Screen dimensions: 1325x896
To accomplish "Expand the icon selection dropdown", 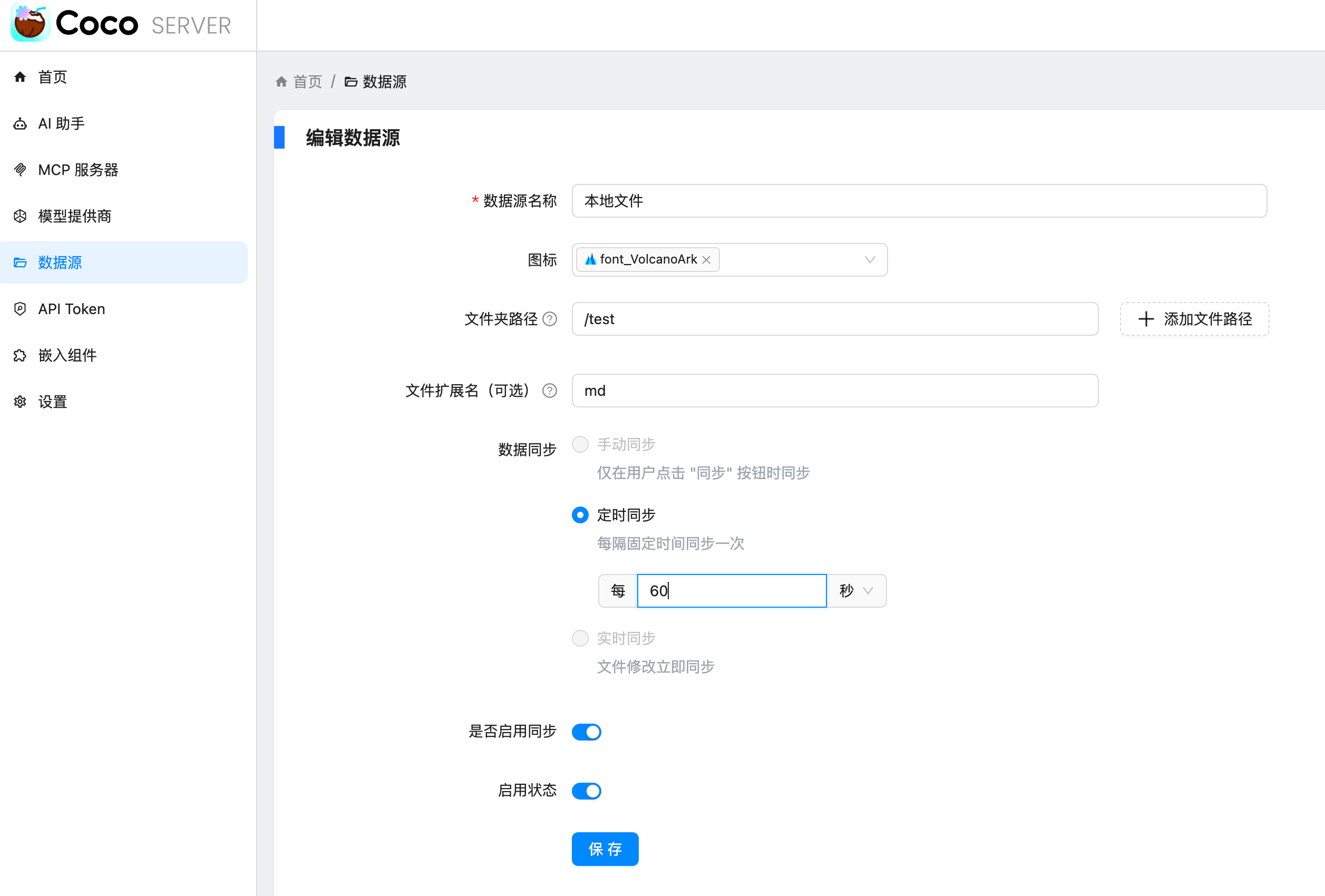I will [870, 259].
